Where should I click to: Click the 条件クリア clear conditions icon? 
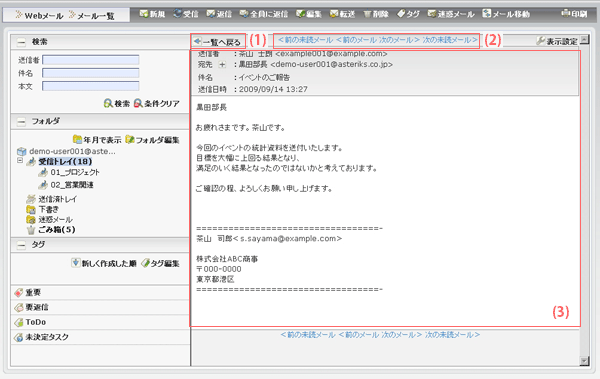tap(138, 103)
